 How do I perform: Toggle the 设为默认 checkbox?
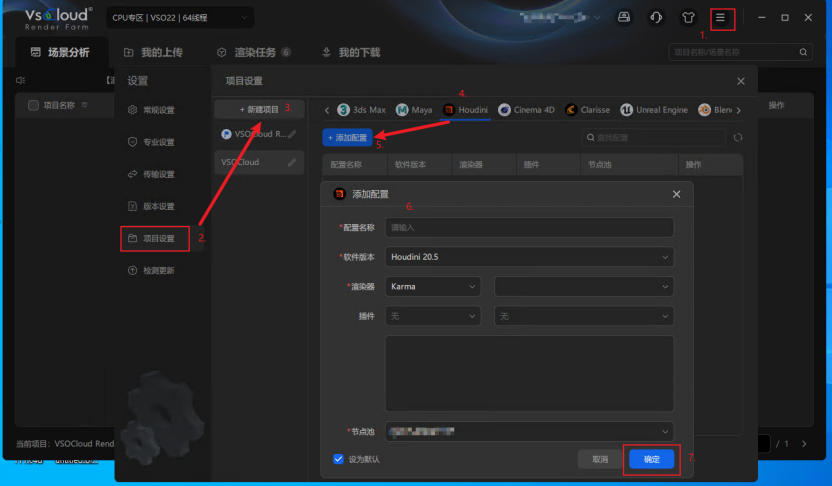pos(338,459)
